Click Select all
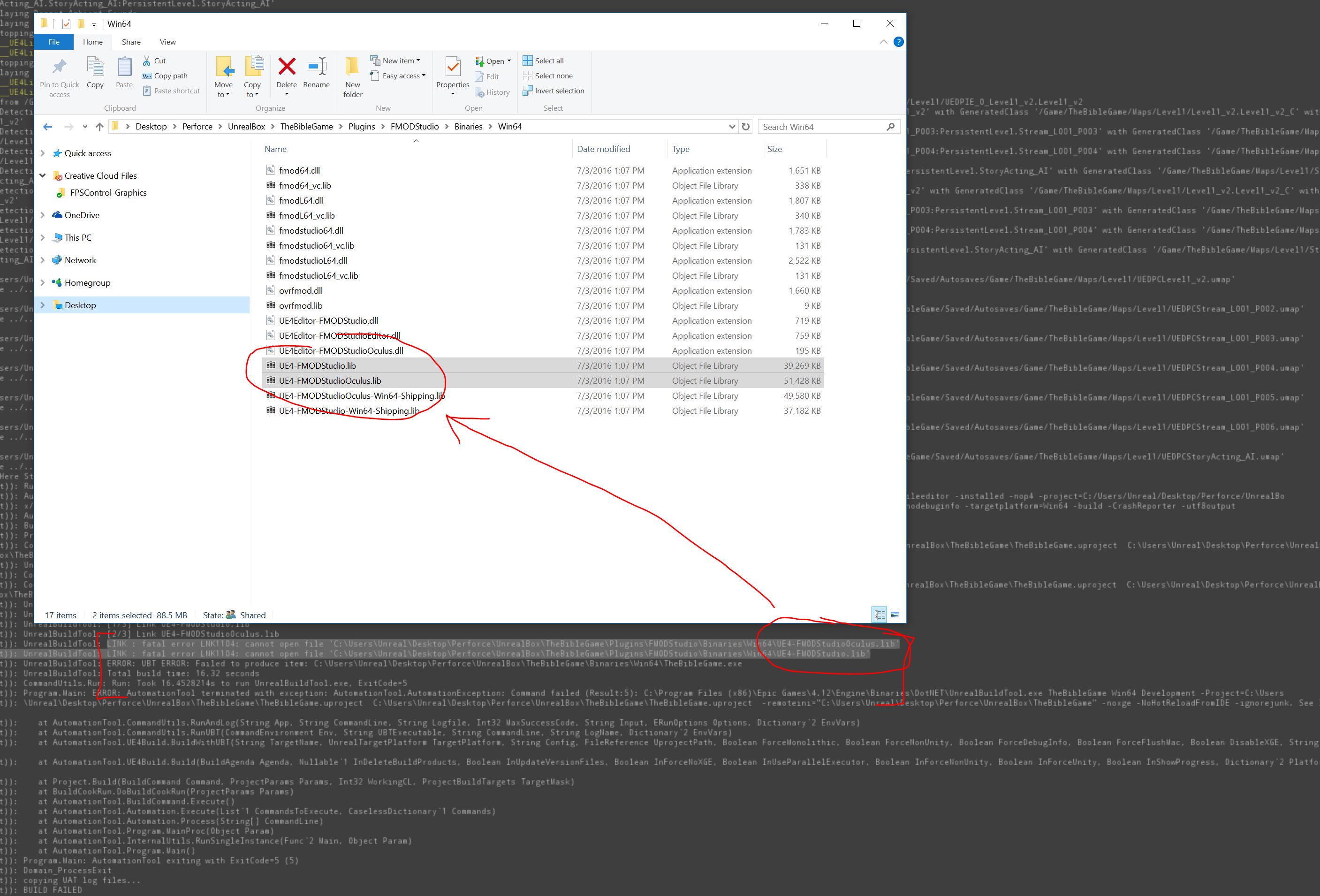This screenshot has width=1320, height=896. [543, 61]
